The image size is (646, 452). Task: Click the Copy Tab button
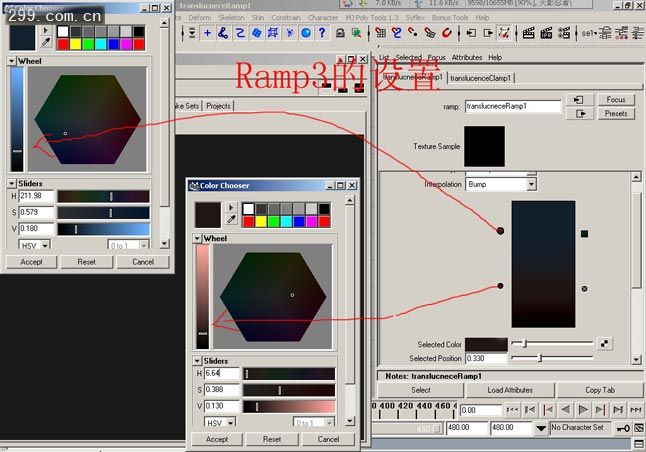click(x=600, y=390)
